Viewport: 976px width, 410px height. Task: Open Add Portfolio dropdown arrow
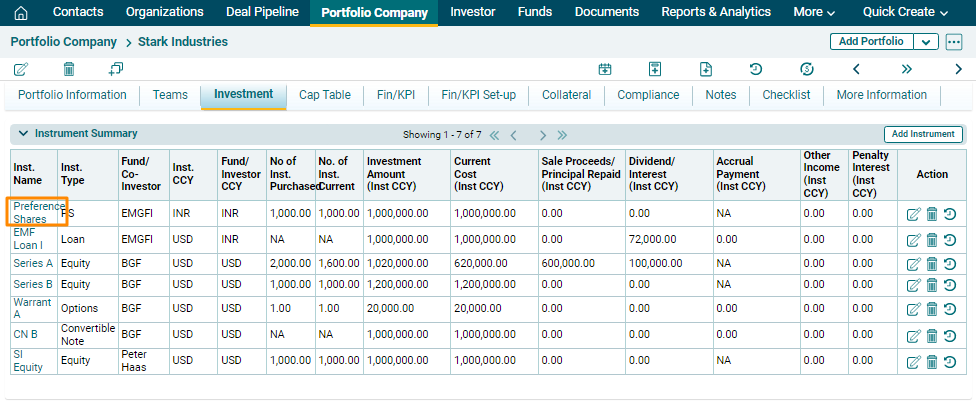[x=926, y=42]
